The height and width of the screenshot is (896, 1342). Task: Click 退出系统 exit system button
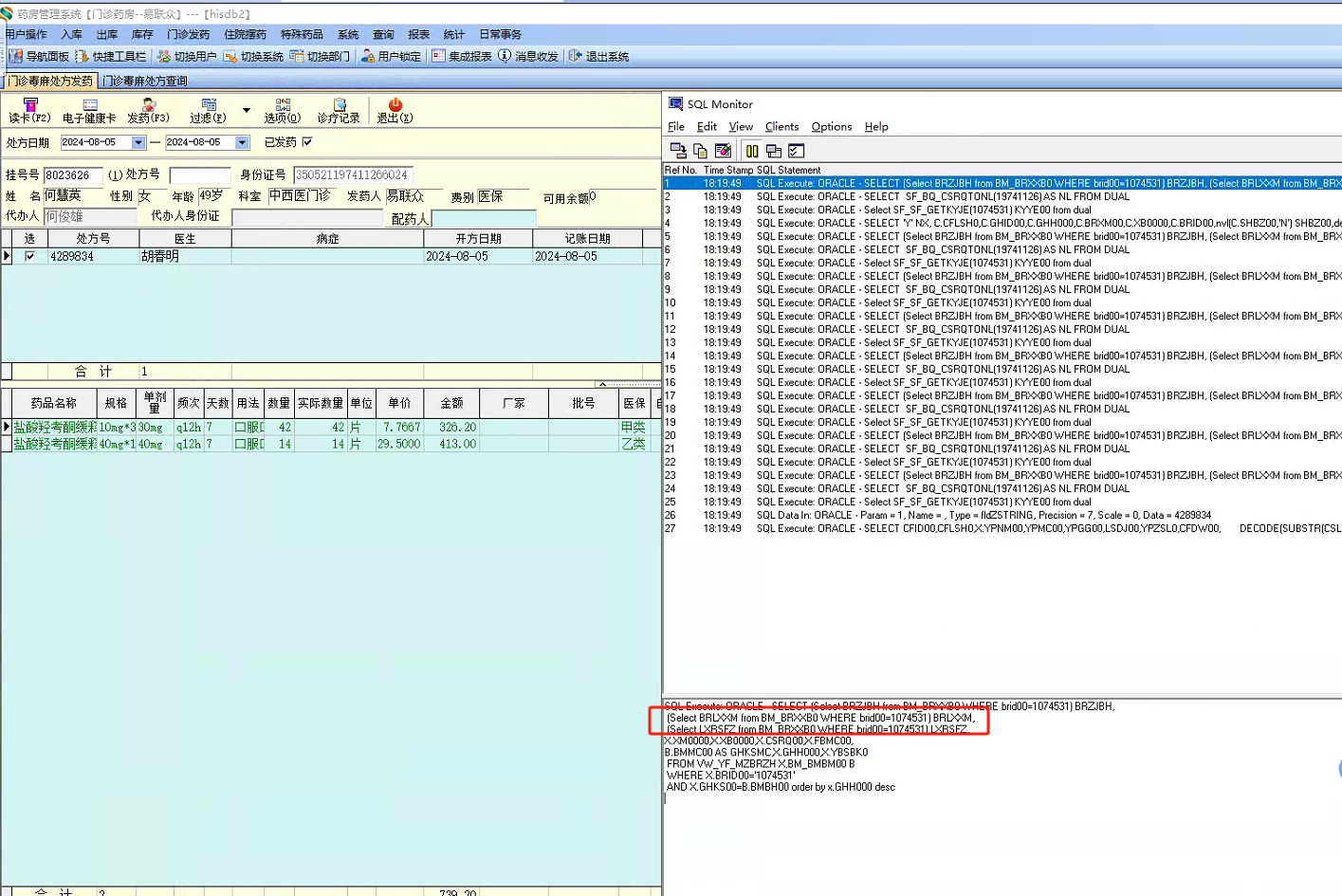[598, 57]
